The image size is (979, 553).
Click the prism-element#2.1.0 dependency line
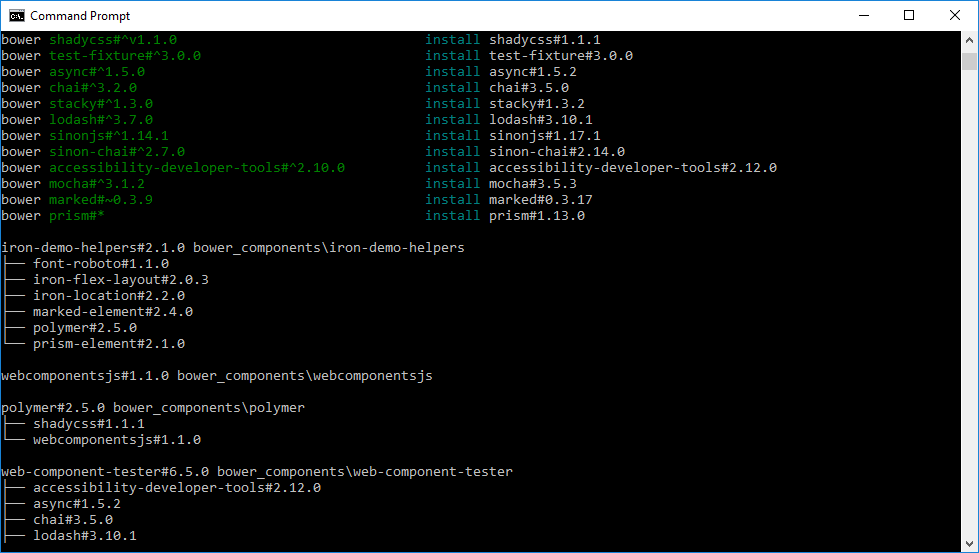click(108, 344)
